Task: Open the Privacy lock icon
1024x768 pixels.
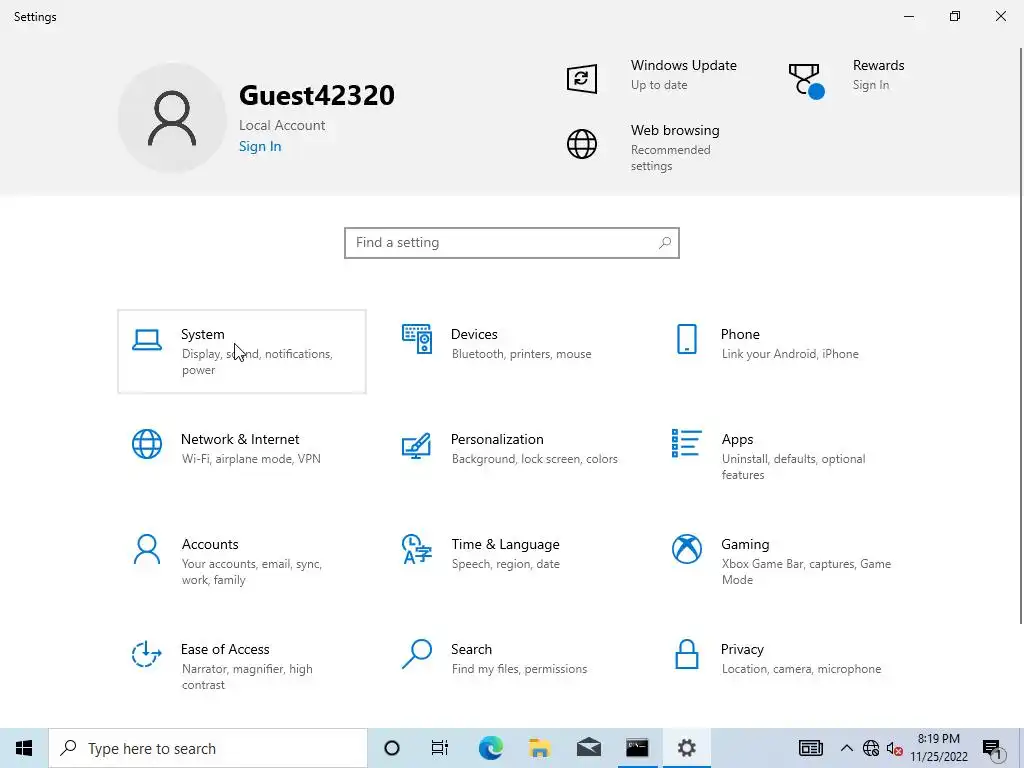Action: click(686, 654)
